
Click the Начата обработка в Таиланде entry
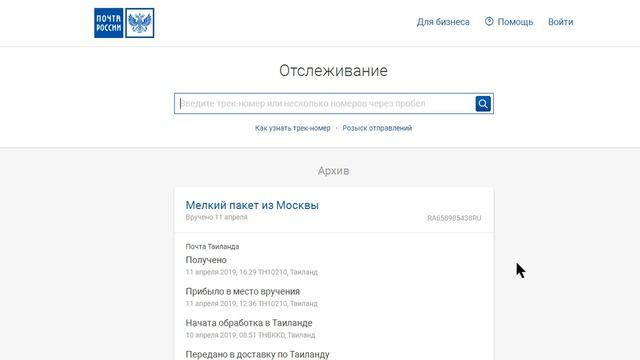tap(249, 323)
